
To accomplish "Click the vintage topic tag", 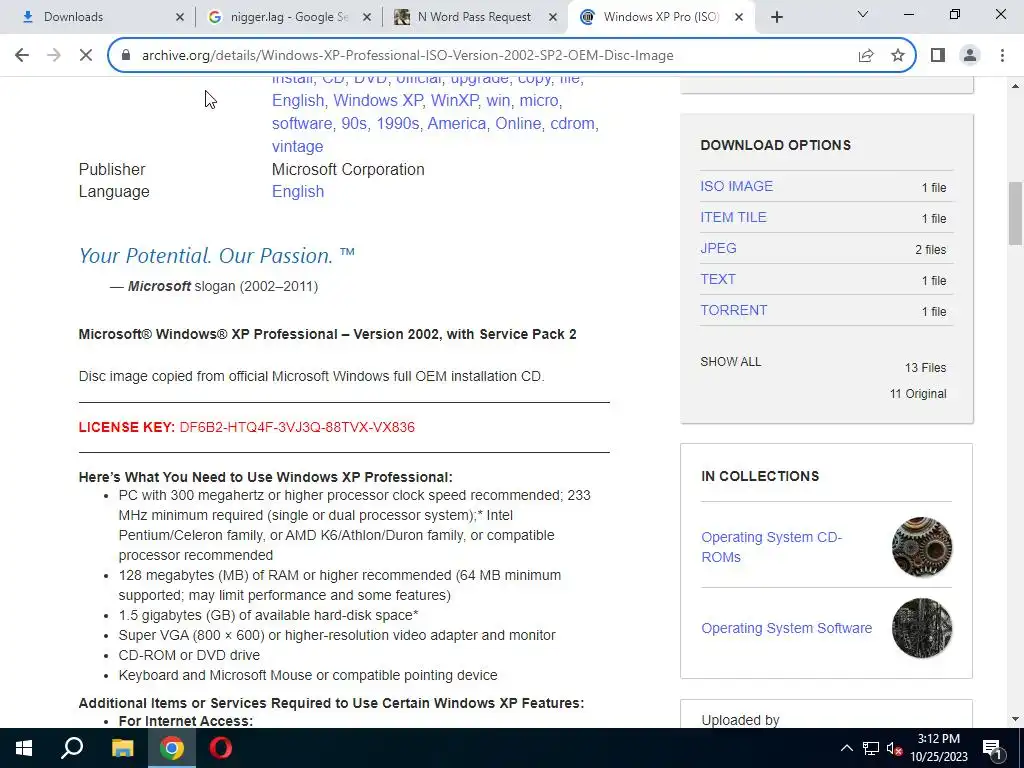I will coord(297,146).
